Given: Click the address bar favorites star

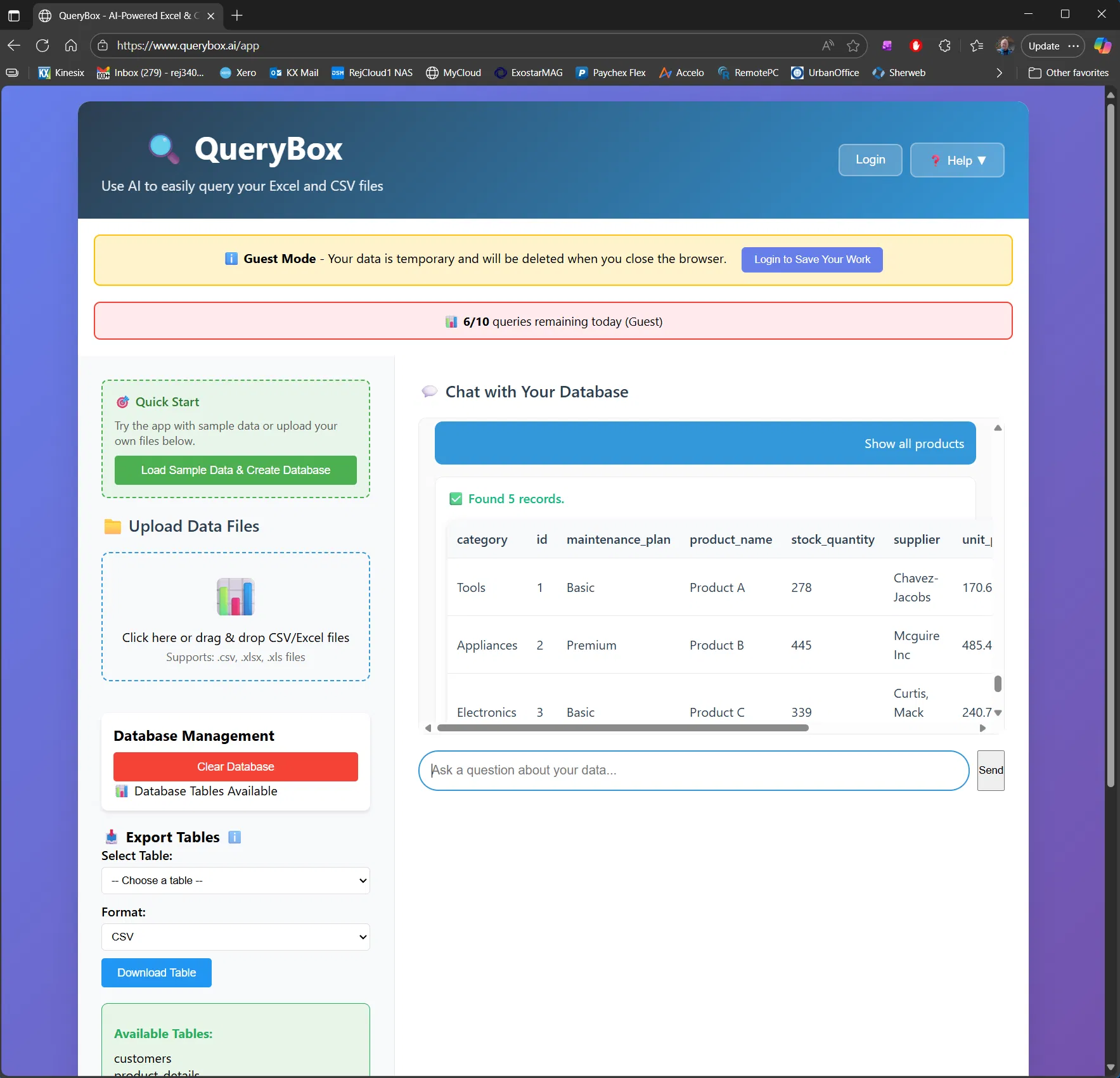Looking at the screenshot, I should tap(853, 45).
